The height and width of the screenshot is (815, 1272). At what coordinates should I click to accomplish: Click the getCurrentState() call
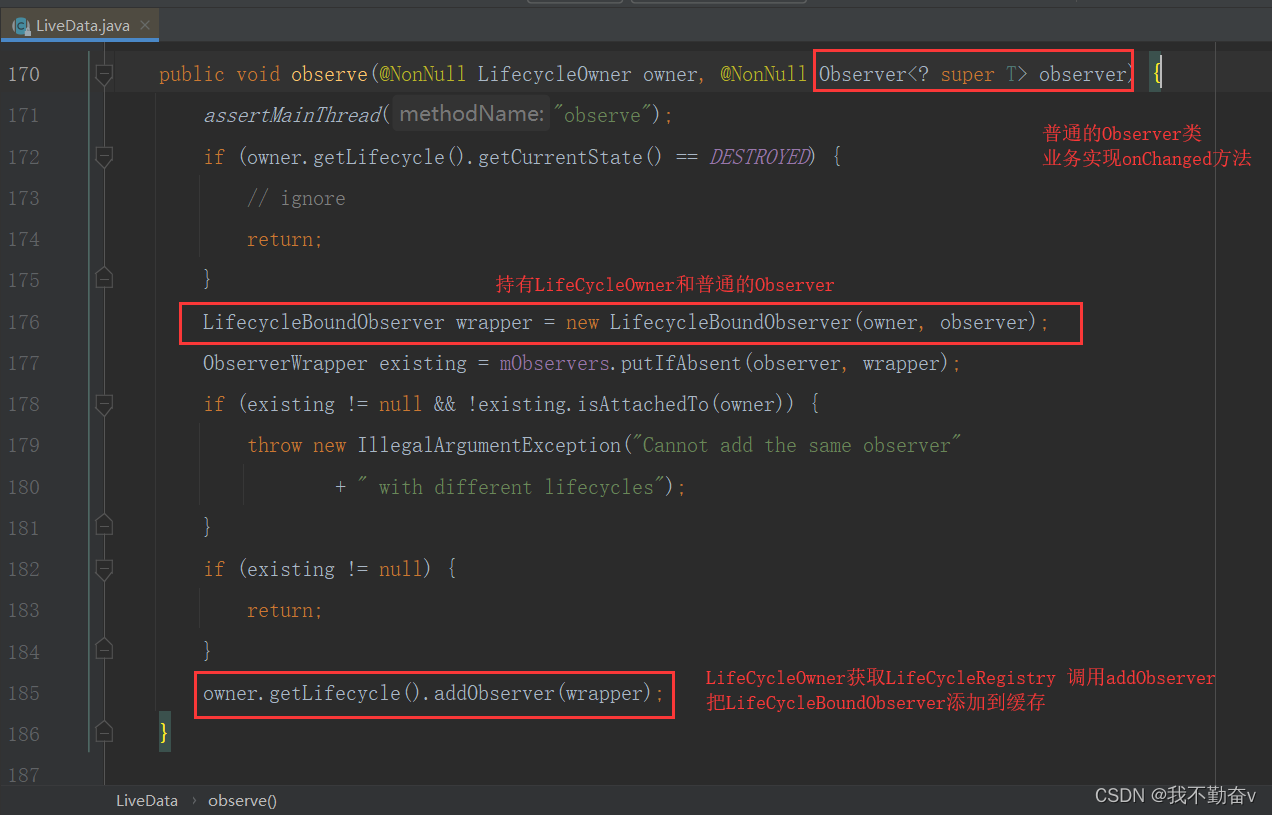pos(570,157)
